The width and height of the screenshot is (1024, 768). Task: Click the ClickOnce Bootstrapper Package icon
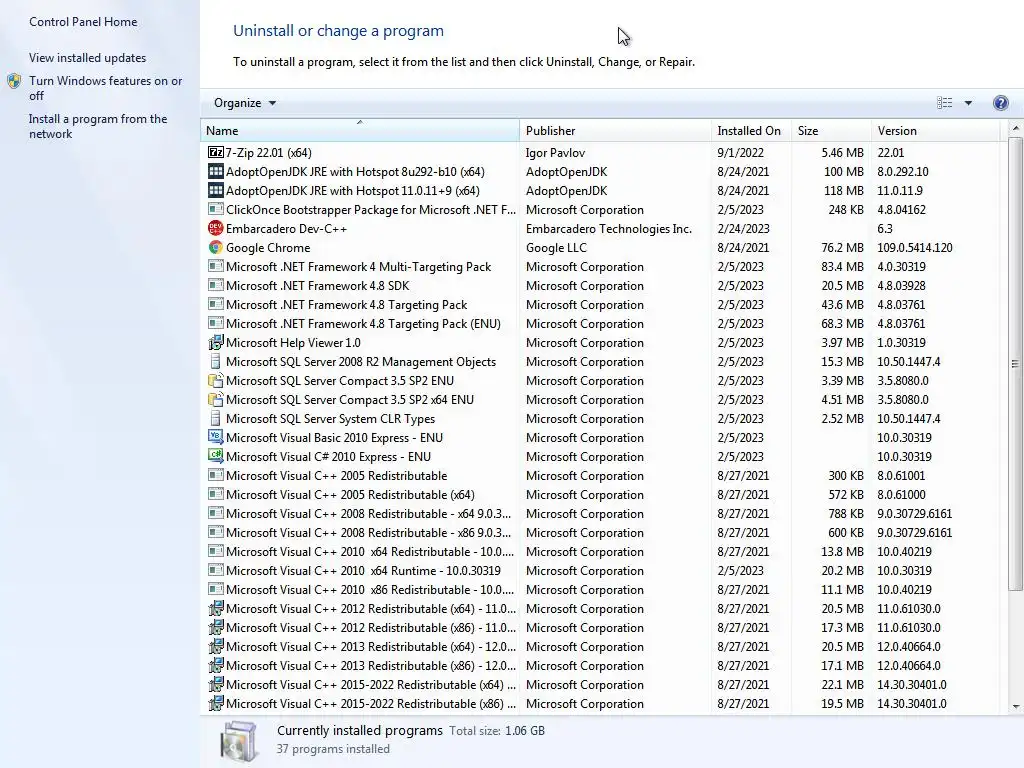coord(216,209)
